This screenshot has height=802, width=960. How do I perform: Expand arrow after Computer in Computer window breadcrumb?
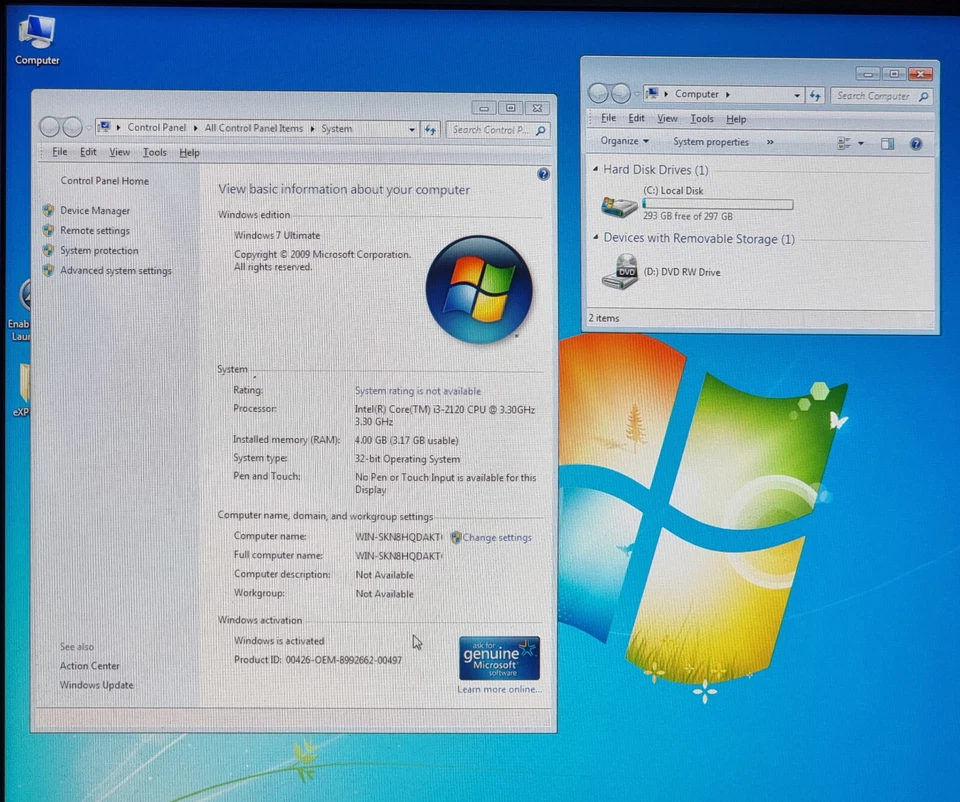pos(727,94)
